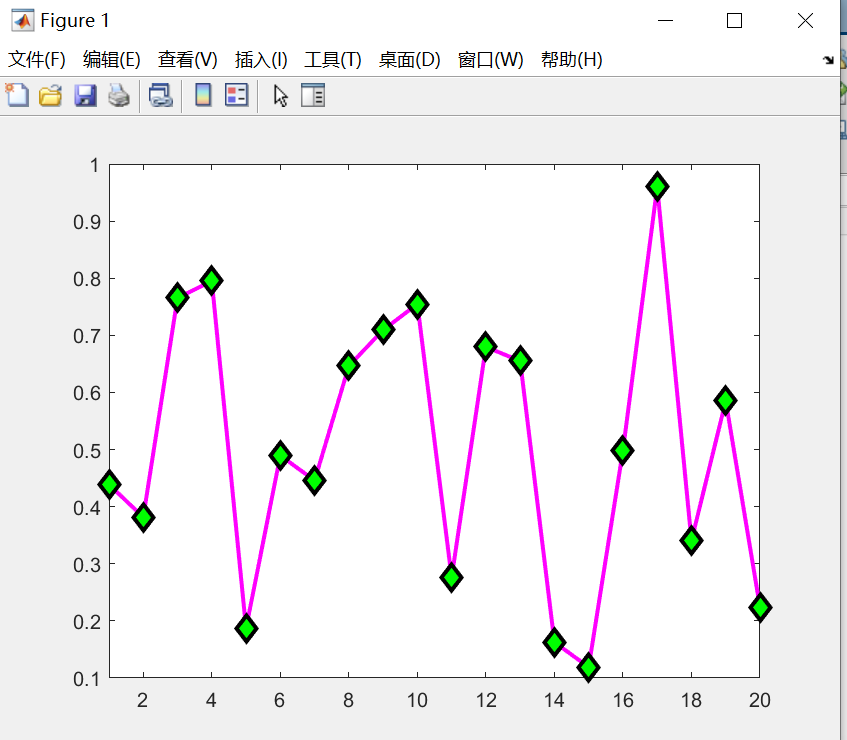Save the current figure

(x=86, y=95)
